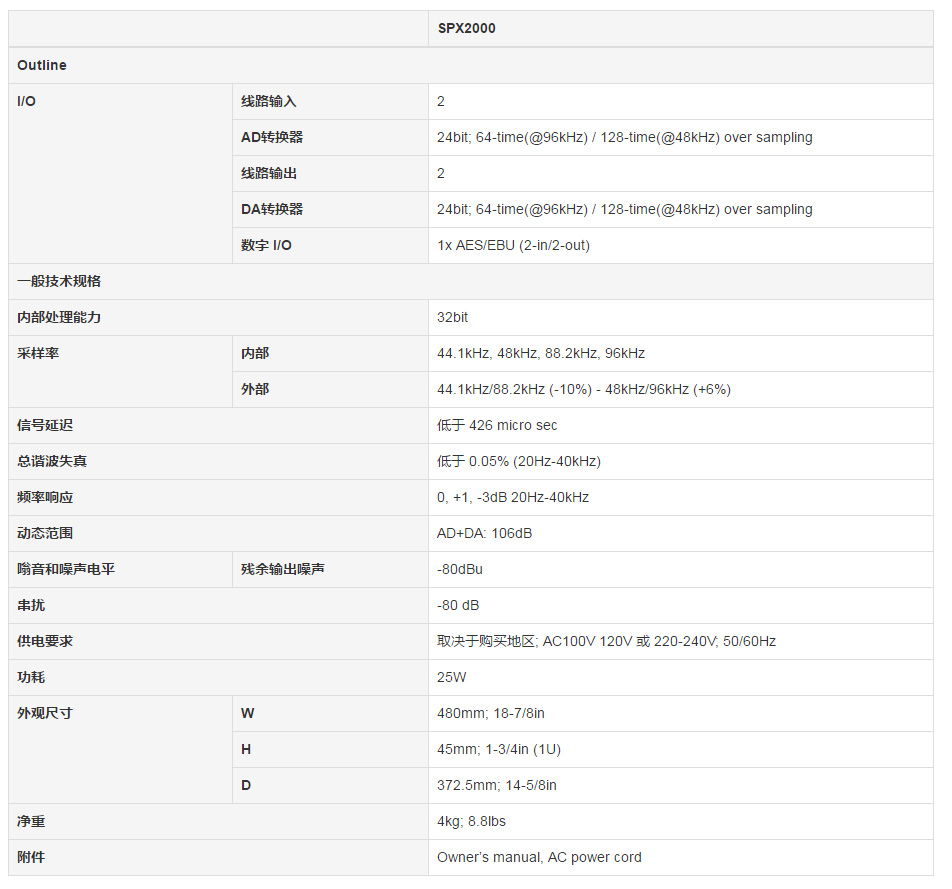Select the AD转换器 specification value text
The height and width of the screenshot is (889, 952).
(624, 137)
